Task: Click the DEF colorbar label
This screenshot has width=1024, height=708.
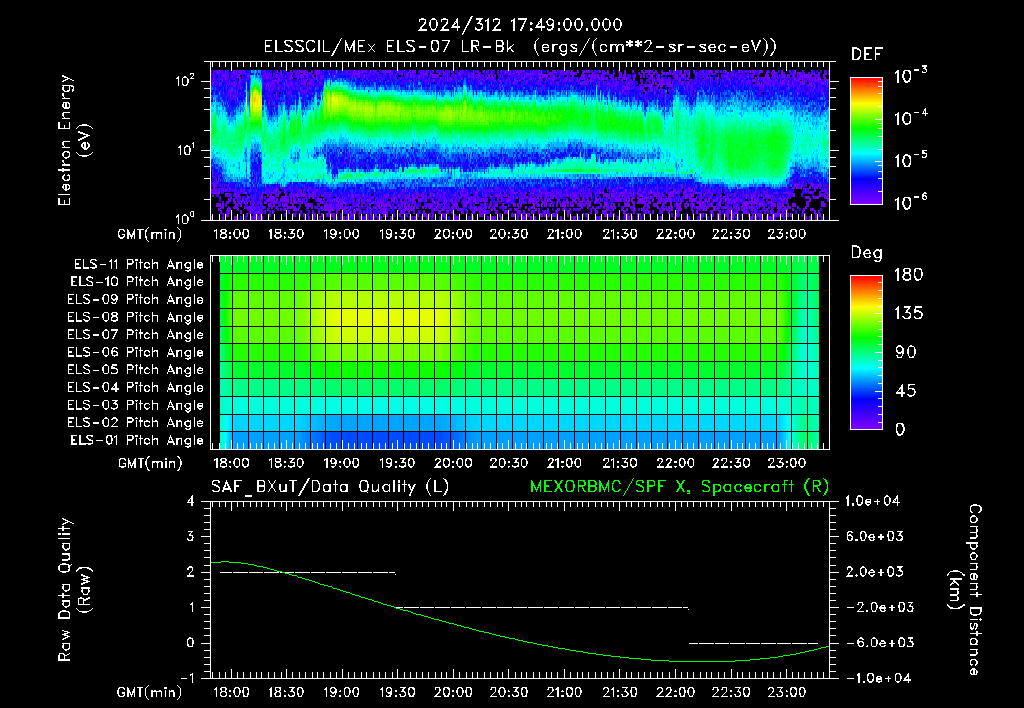Action: coord(867,55)
